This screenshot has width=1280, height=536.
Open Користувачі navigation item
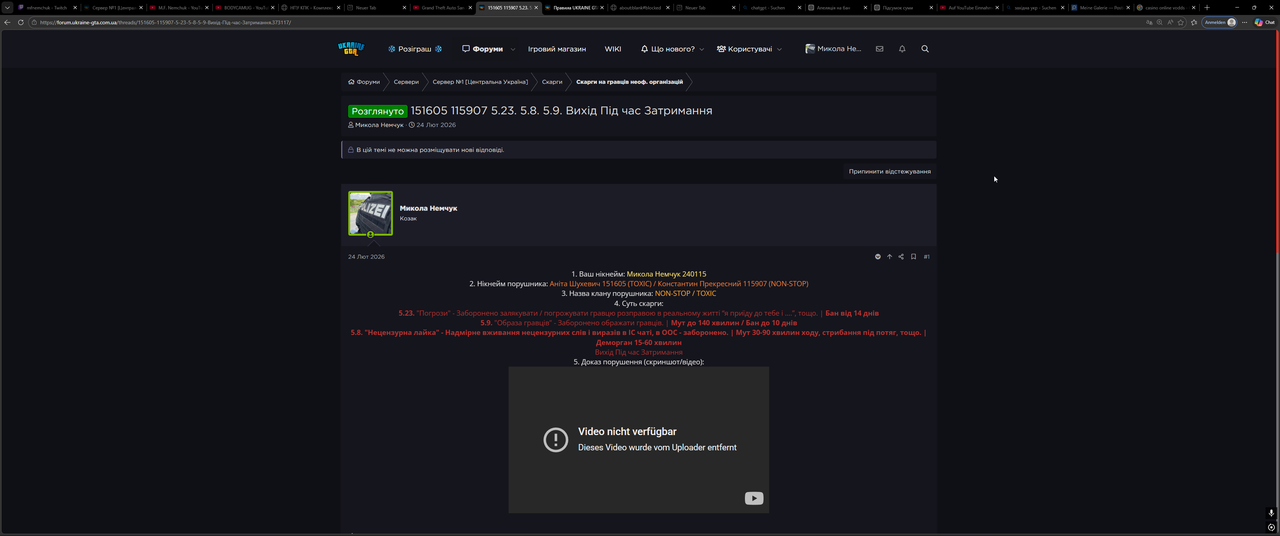[x=744, y=49]
